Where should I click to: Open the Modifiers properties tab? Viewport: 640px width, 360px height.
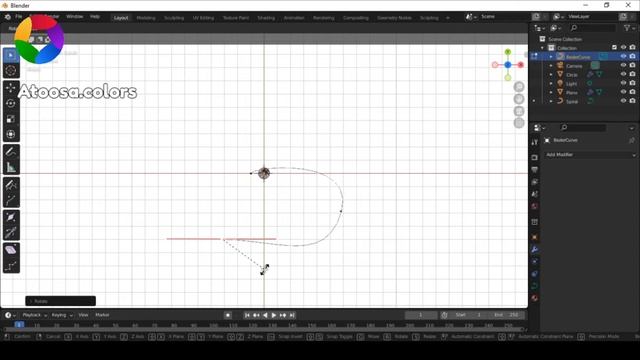point(535,249)
